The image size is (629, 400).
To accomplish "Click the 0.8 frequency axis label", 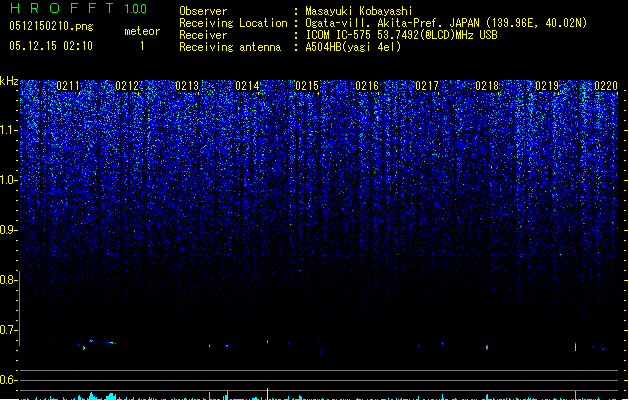I will (x=8, y=280).
